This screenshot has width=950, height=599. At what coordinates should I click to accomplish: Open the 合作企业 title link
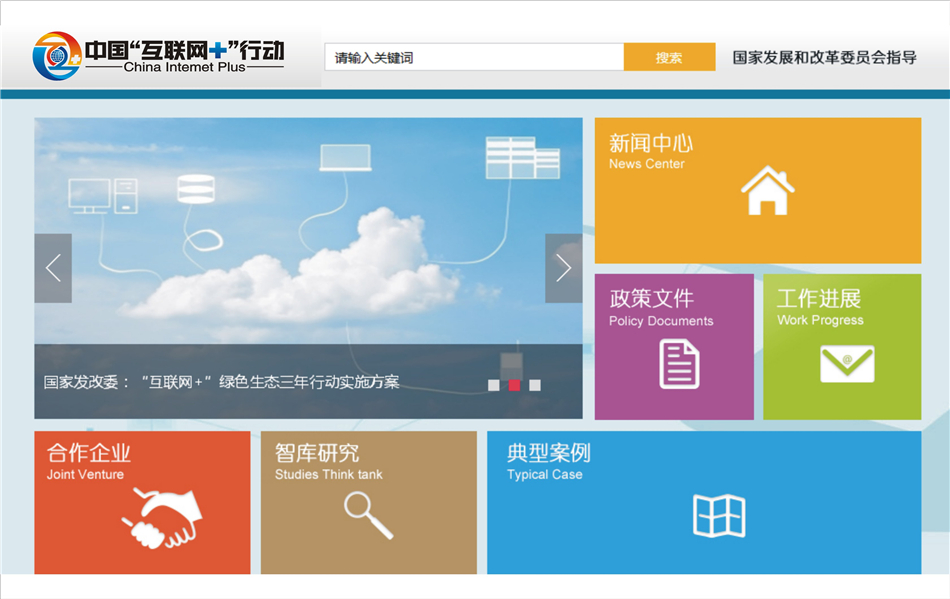(88, 453)
